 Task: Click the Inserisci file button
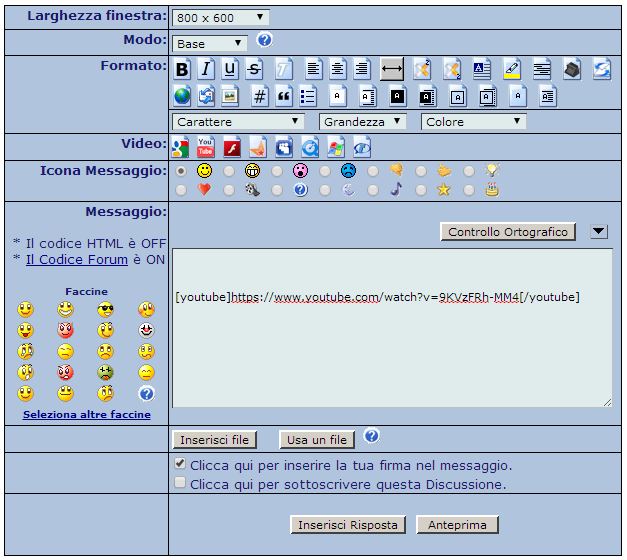coord(214,440)
